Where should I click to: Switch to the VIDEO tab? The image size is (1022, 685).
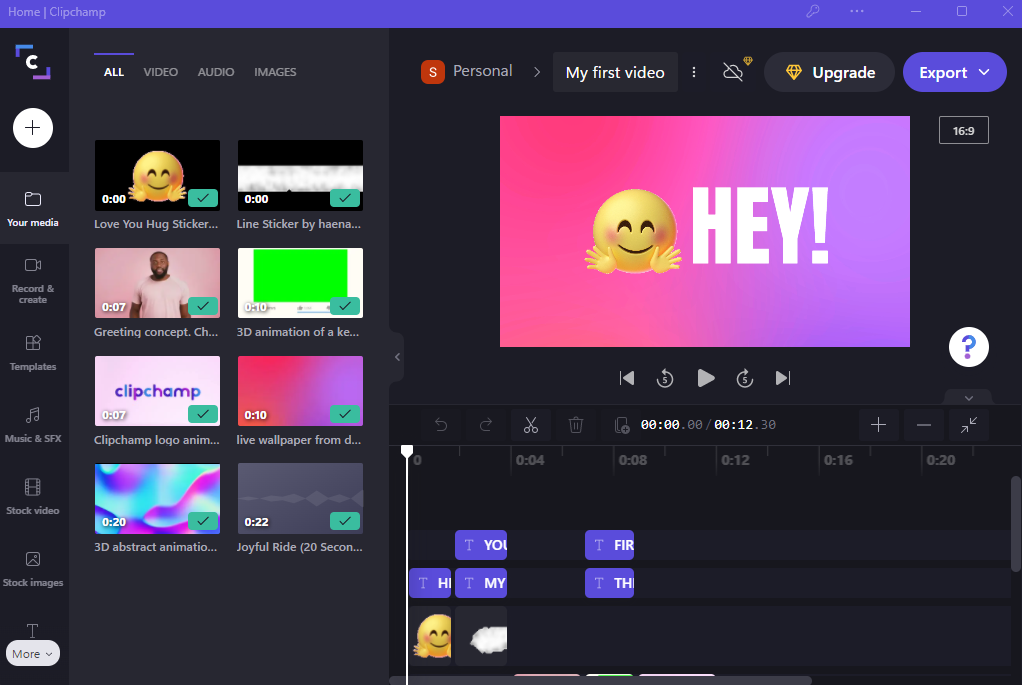tap(160, 72)
